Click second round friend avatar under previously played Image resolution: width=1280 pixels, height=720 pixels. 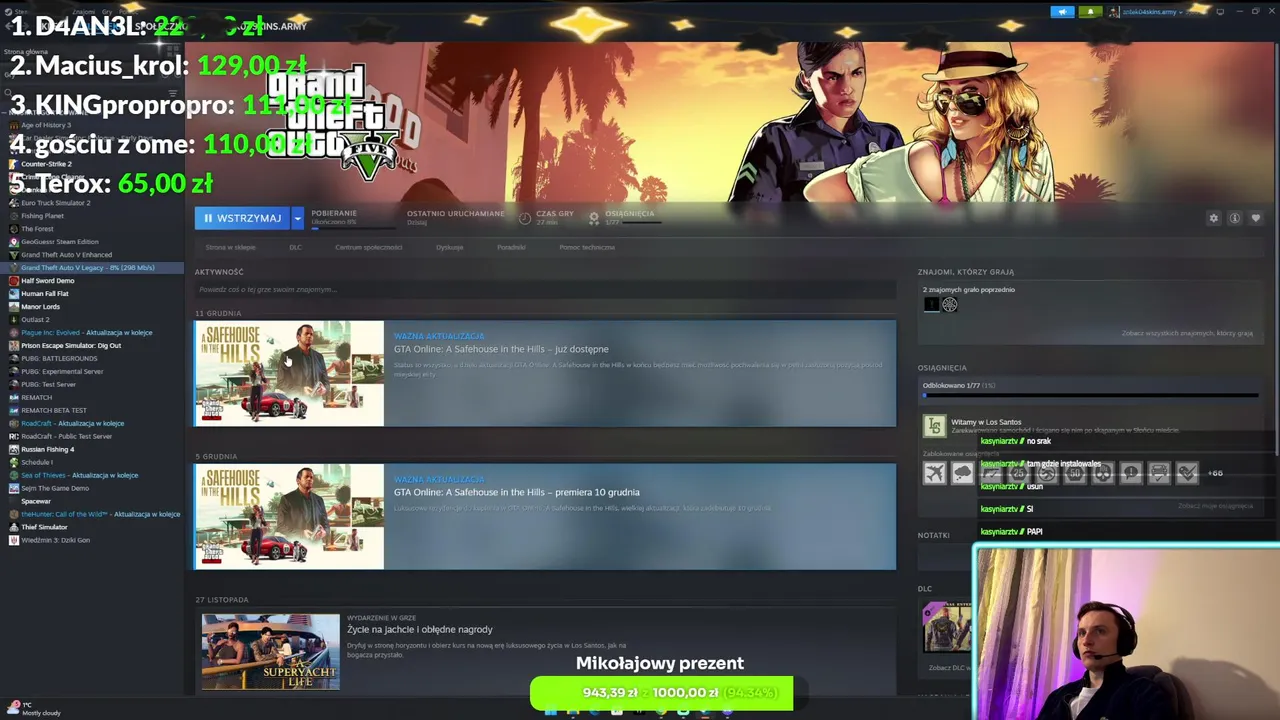coord(950,304)
